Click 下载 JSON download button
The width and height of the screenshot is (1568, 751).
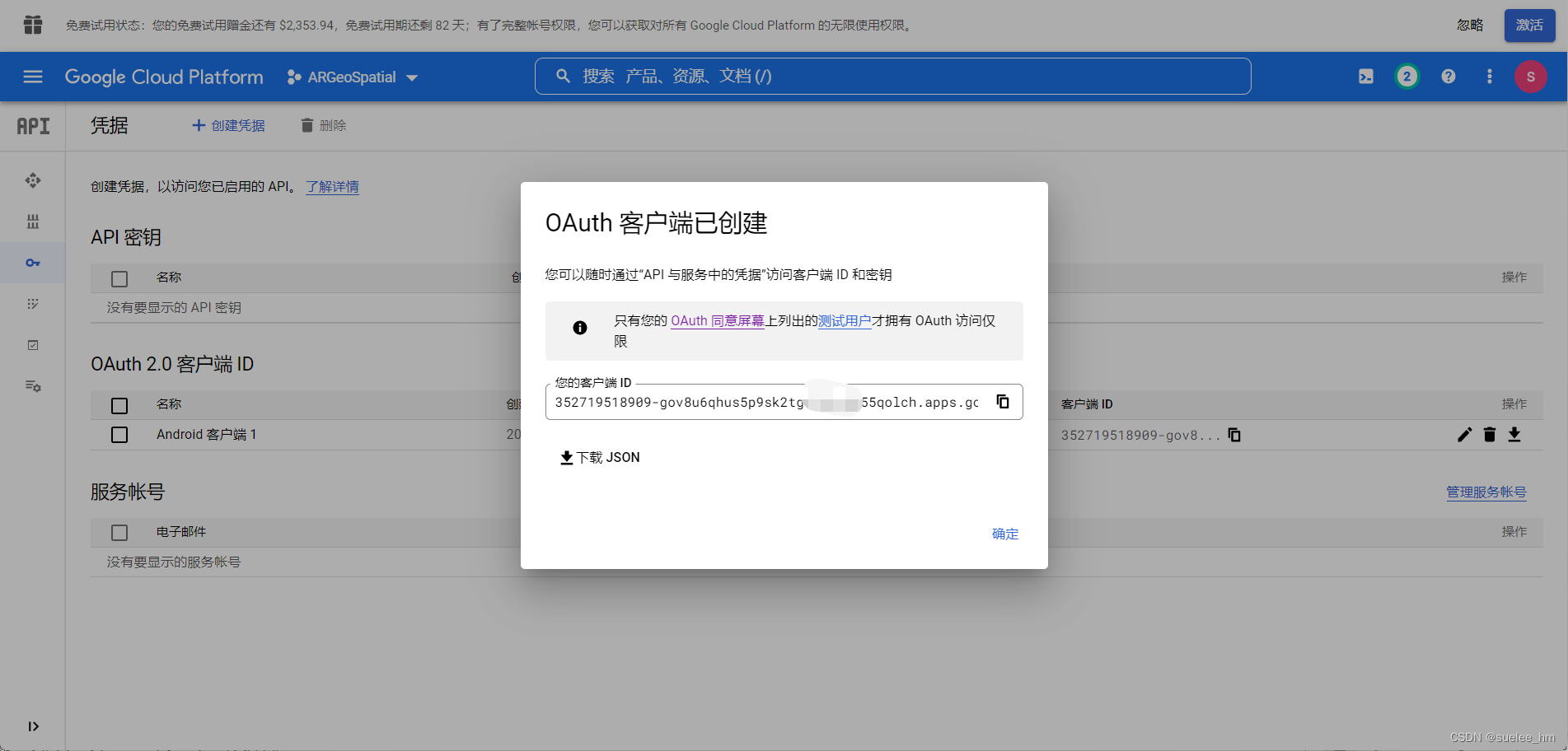tap(600, 458)
